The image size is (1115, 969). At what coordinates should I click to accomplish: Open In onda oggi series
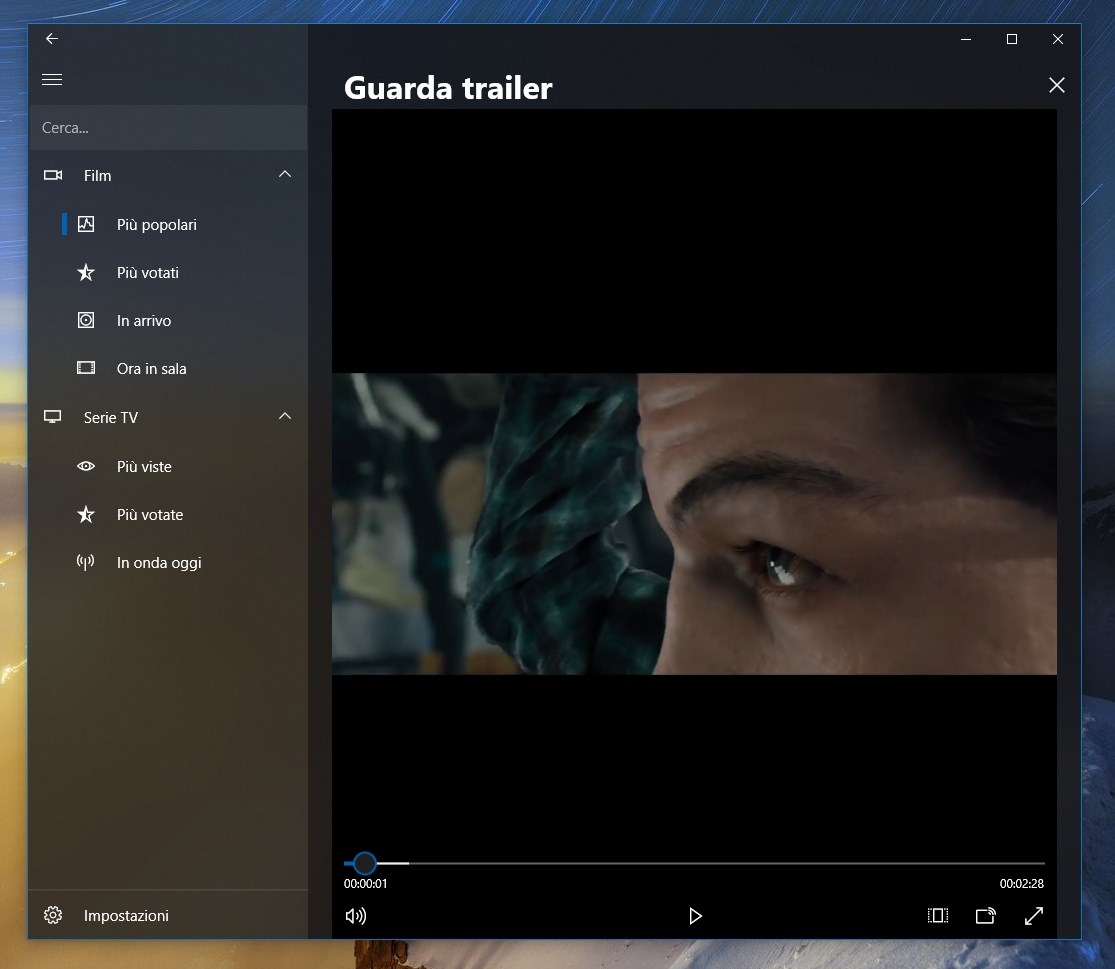159,563
